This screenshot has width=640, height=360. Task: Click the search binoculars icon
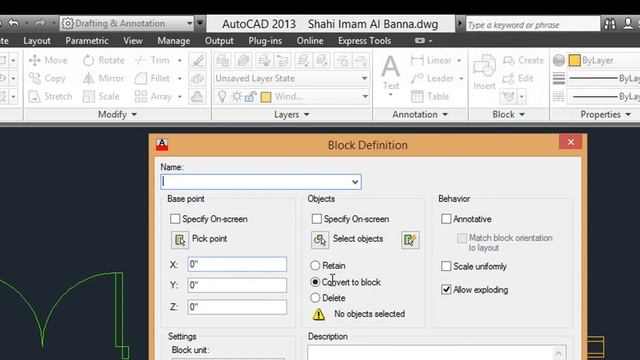point(610,24)
